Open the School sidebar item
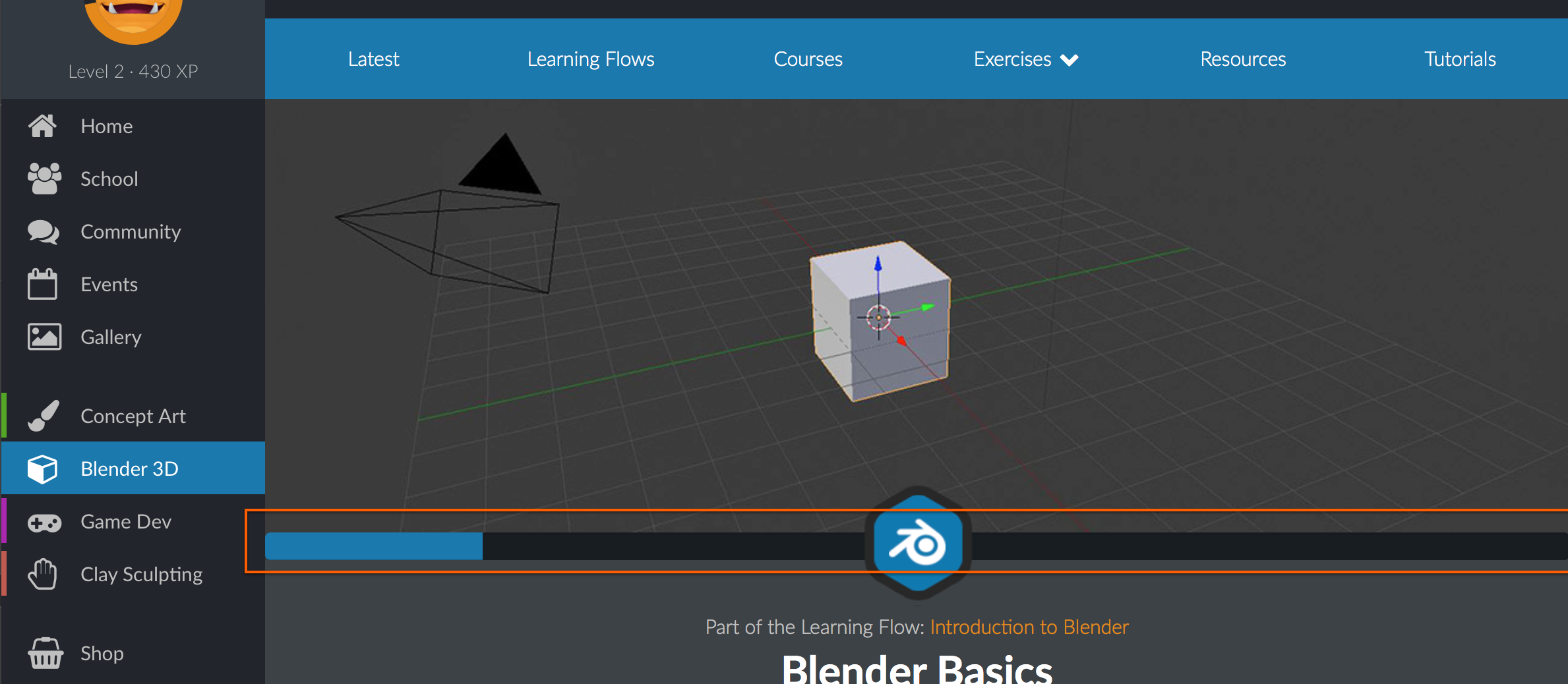Screen dimensions: 1568x684 point(133,179)
